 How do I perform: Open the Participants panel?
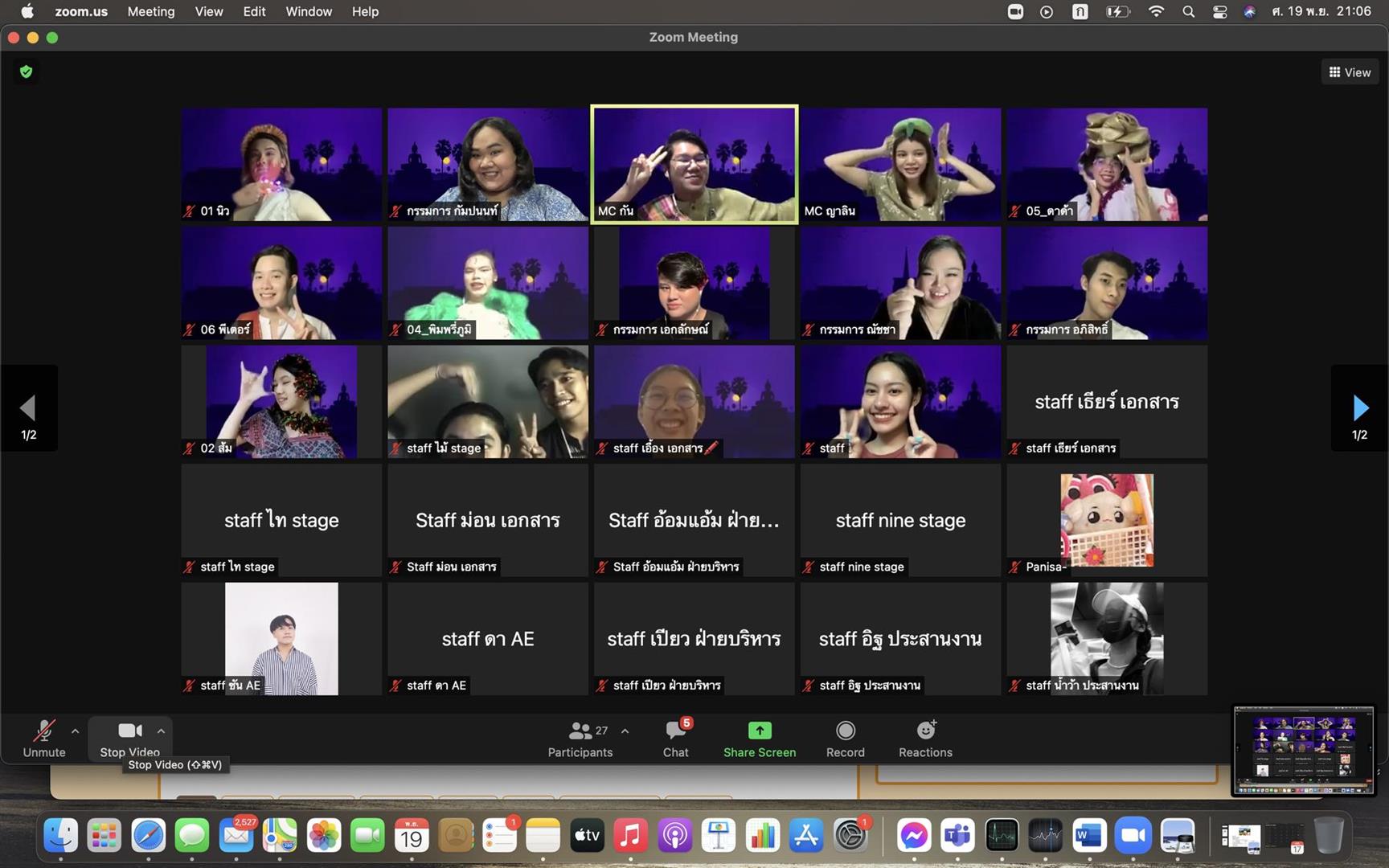click(x=580, y=739)
